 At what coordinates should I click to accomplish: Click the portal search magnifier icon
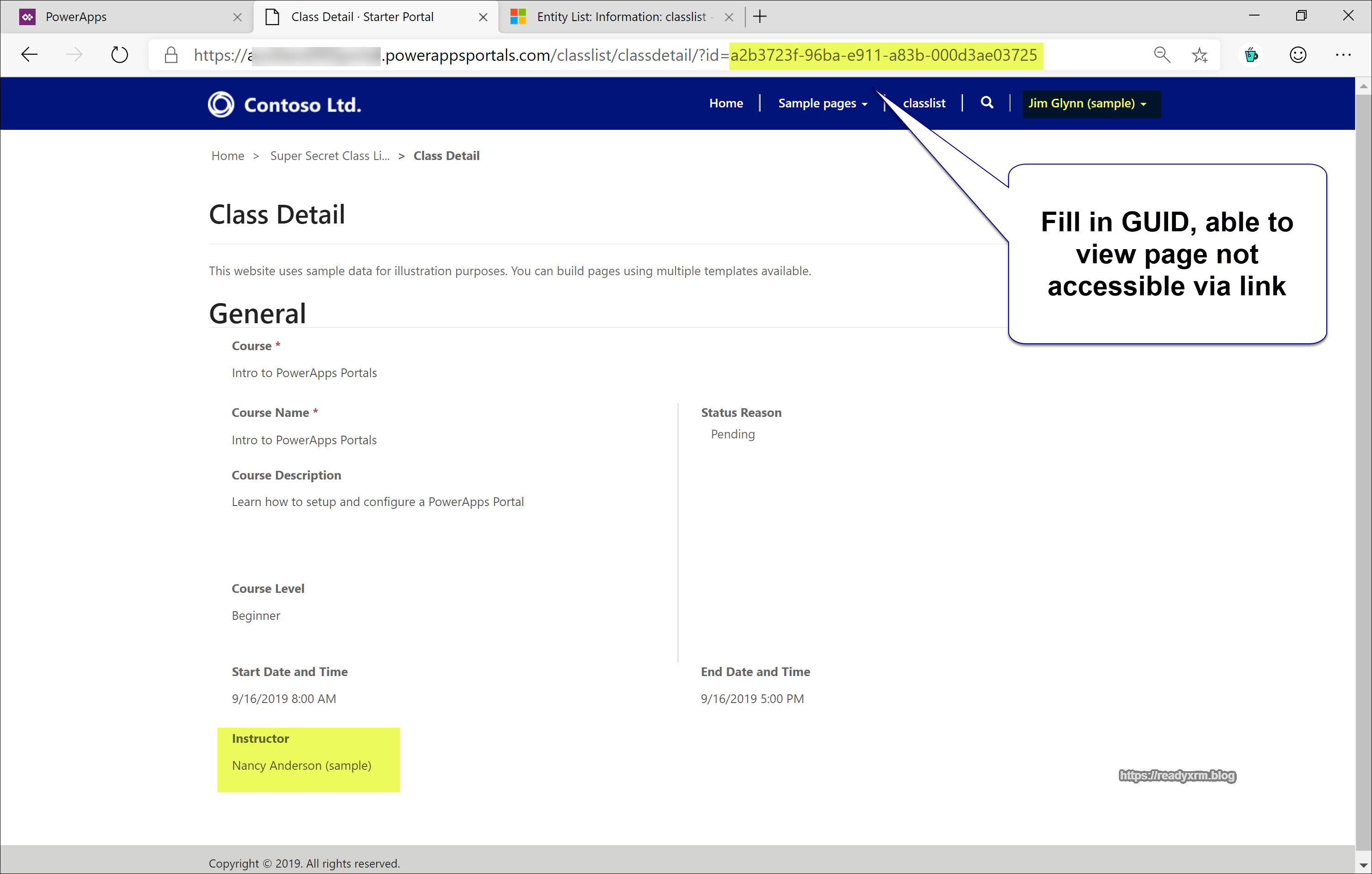[987, 102]
